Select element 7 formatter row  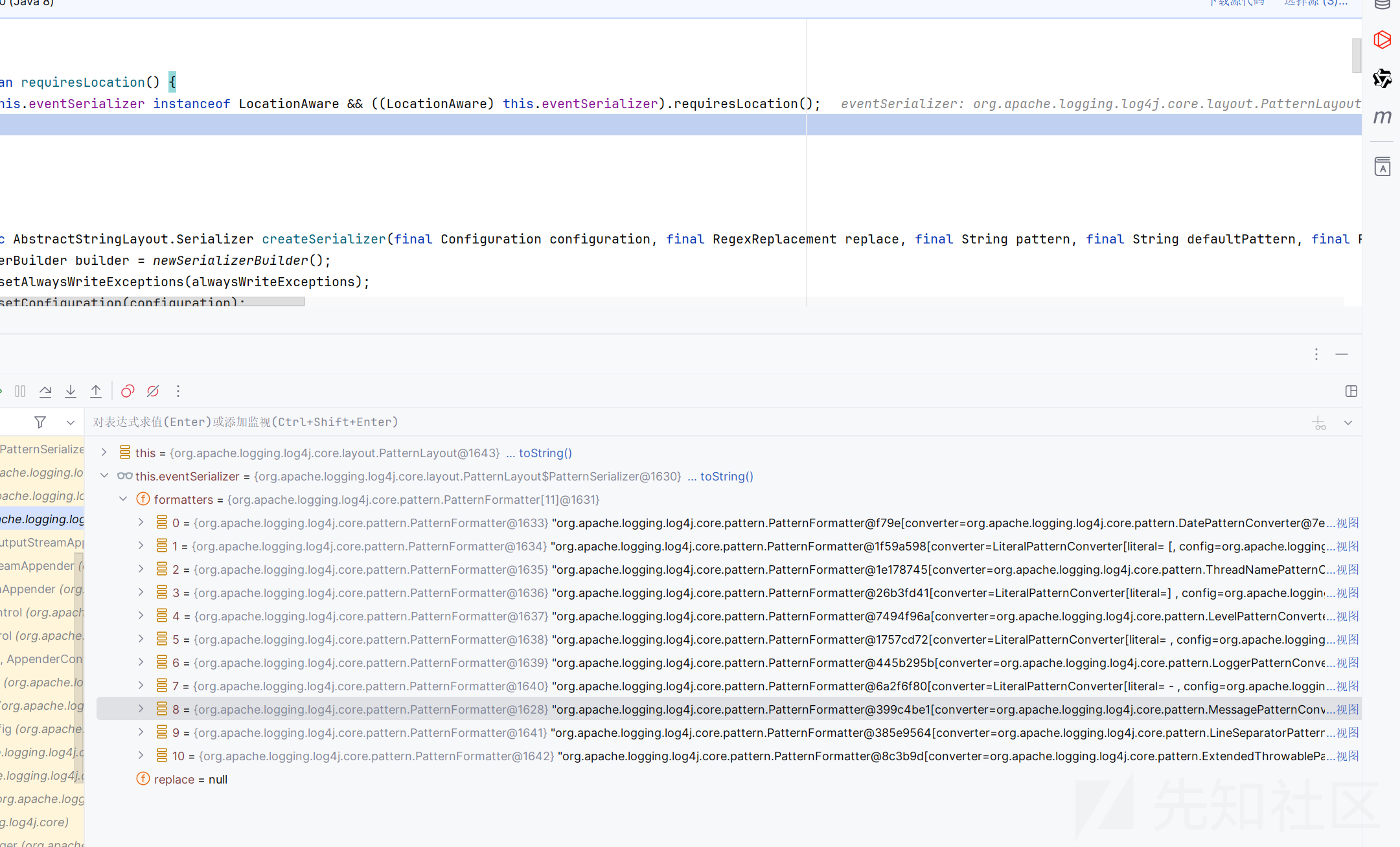click(x=729, y=686)
